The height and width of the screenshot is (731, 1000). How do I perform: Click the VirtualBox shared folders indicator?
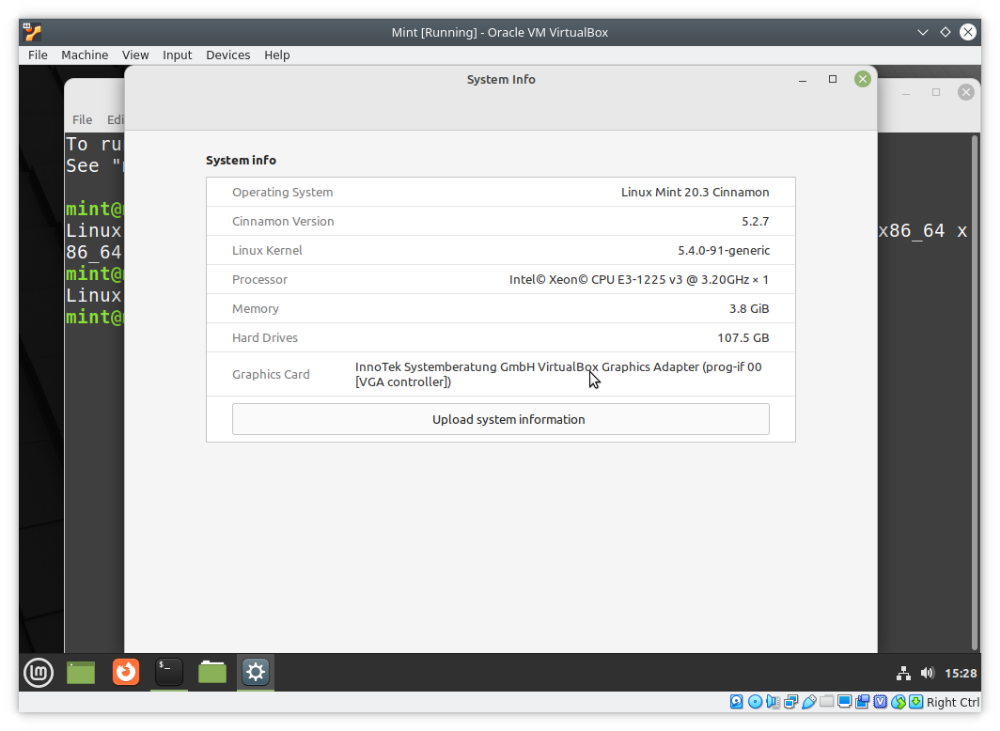click(827, 702)
